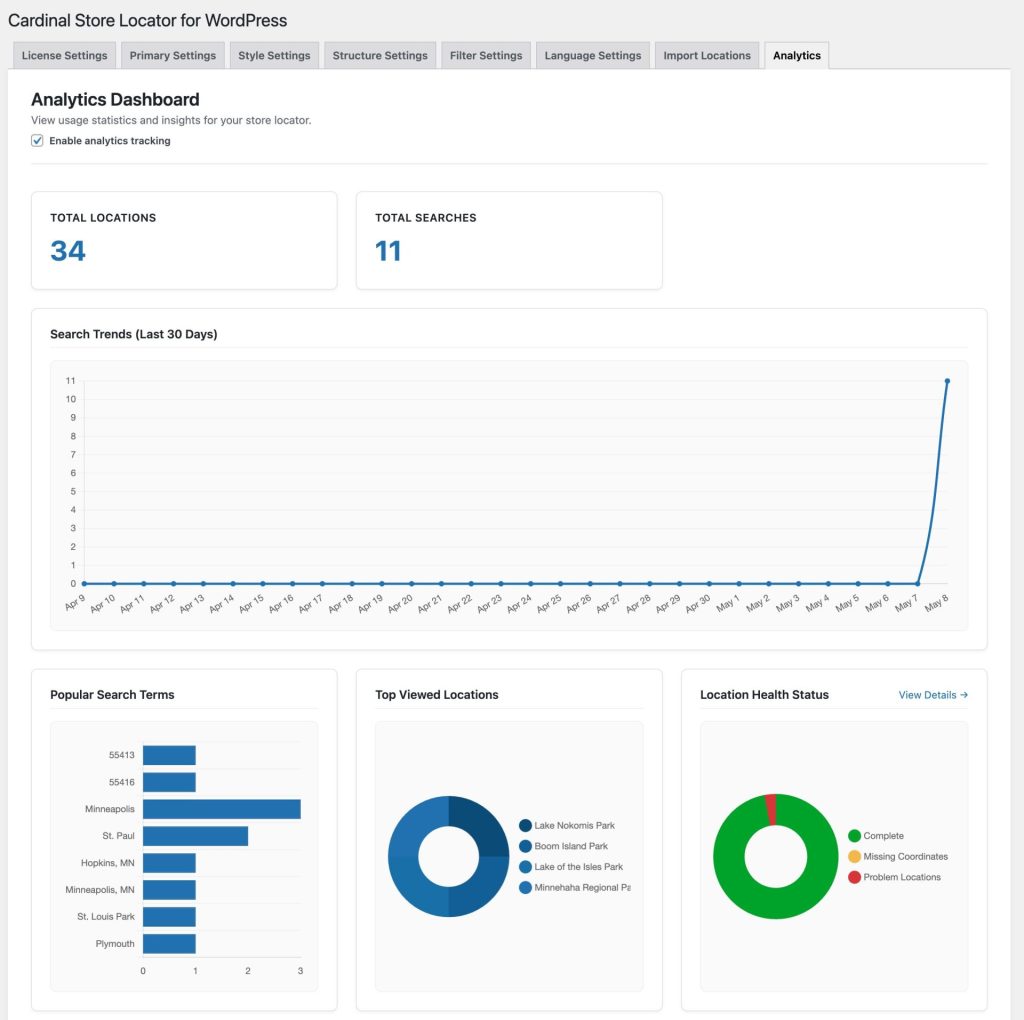The width and height of the screenshot is (1024, 1020).
Task: Click the 55416 search term bar
Action: 169,782
